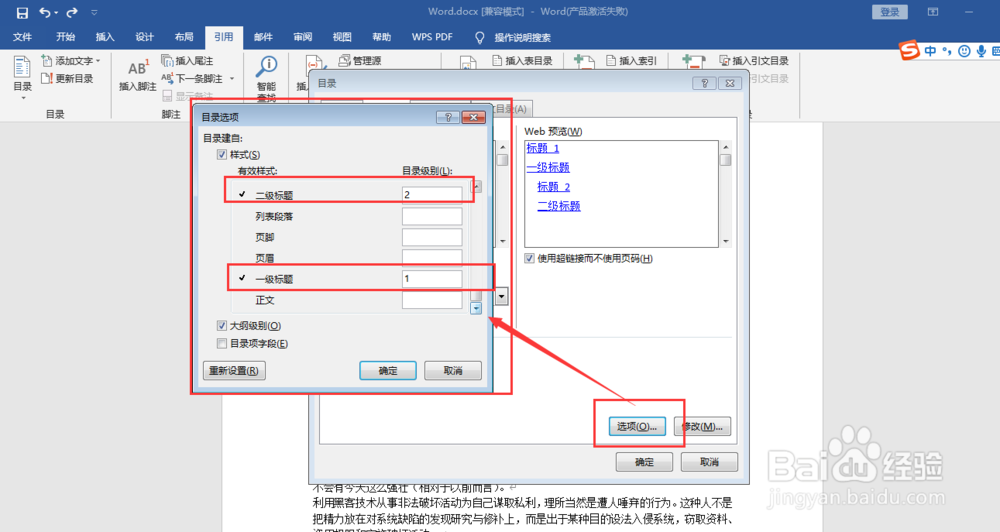This screenshot has width=1000, height=532.
Task: Click the Save icon in title bar
Action: (22, 12)
